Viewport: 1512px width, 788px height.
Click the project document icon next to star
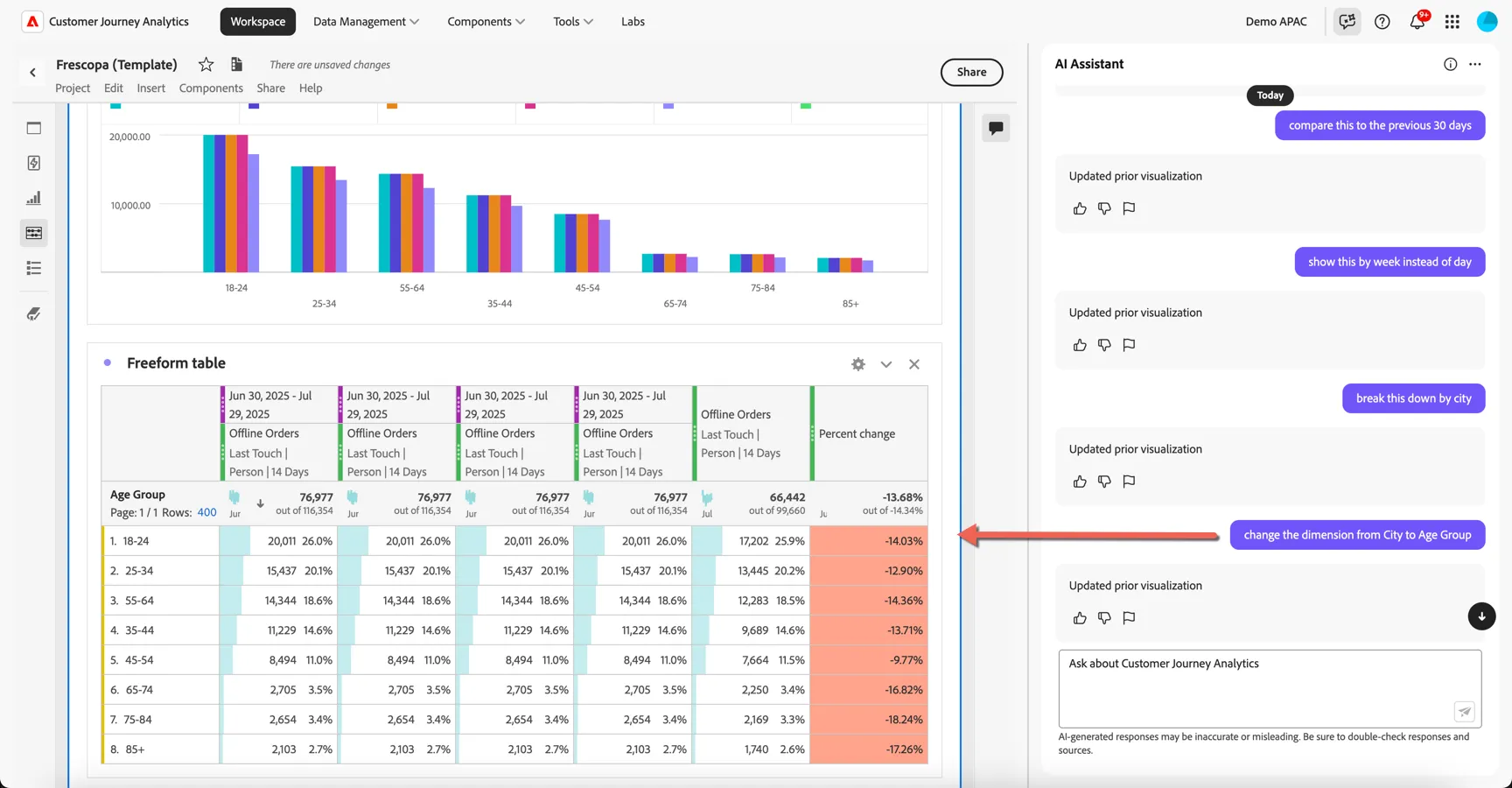pyautogui.click(x=236, y=64)
